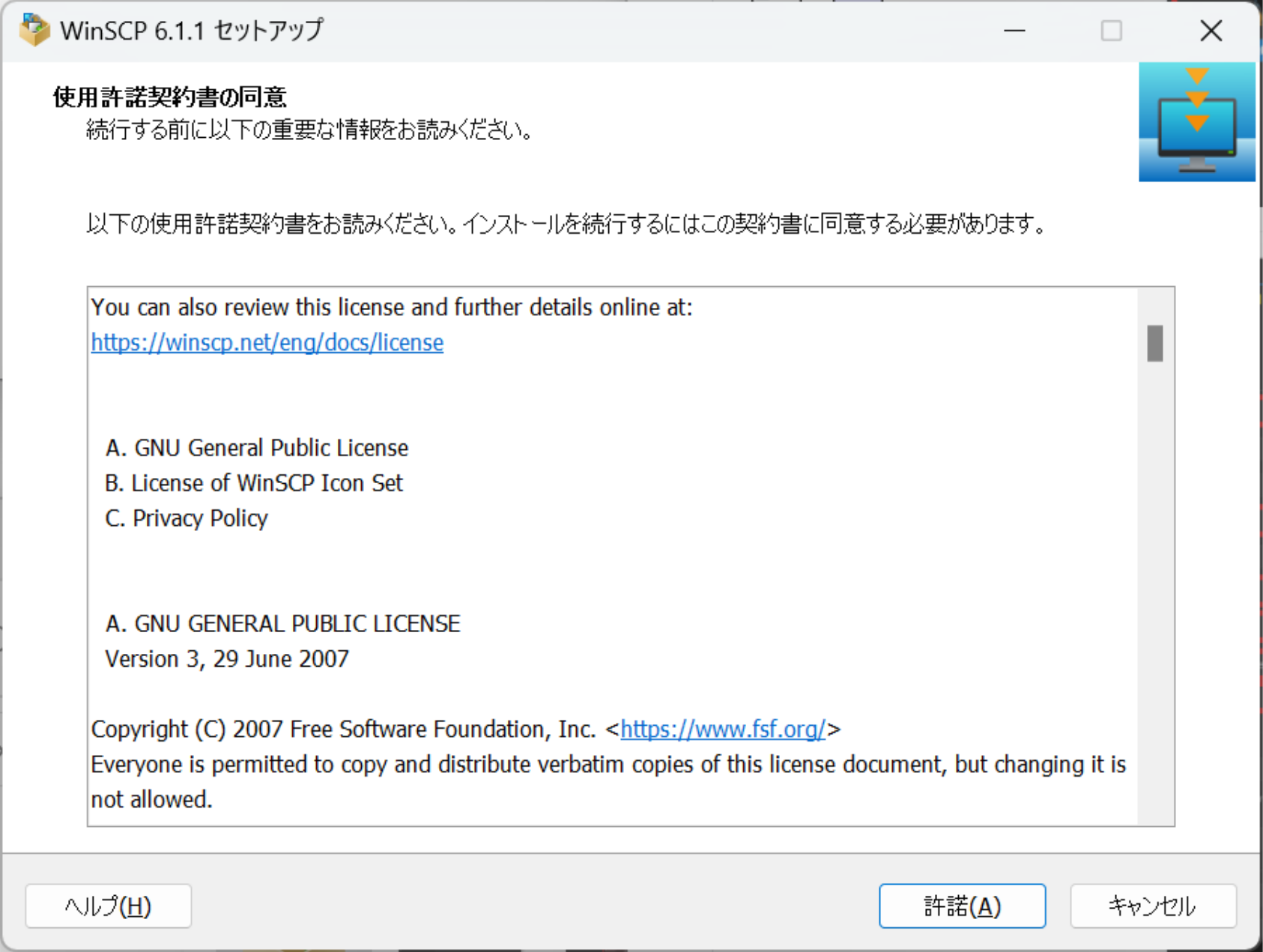1263x952 pixels.
Task: Select the line A. GNU General Public License
Action: pyautogui.click(x=257, y=447)
